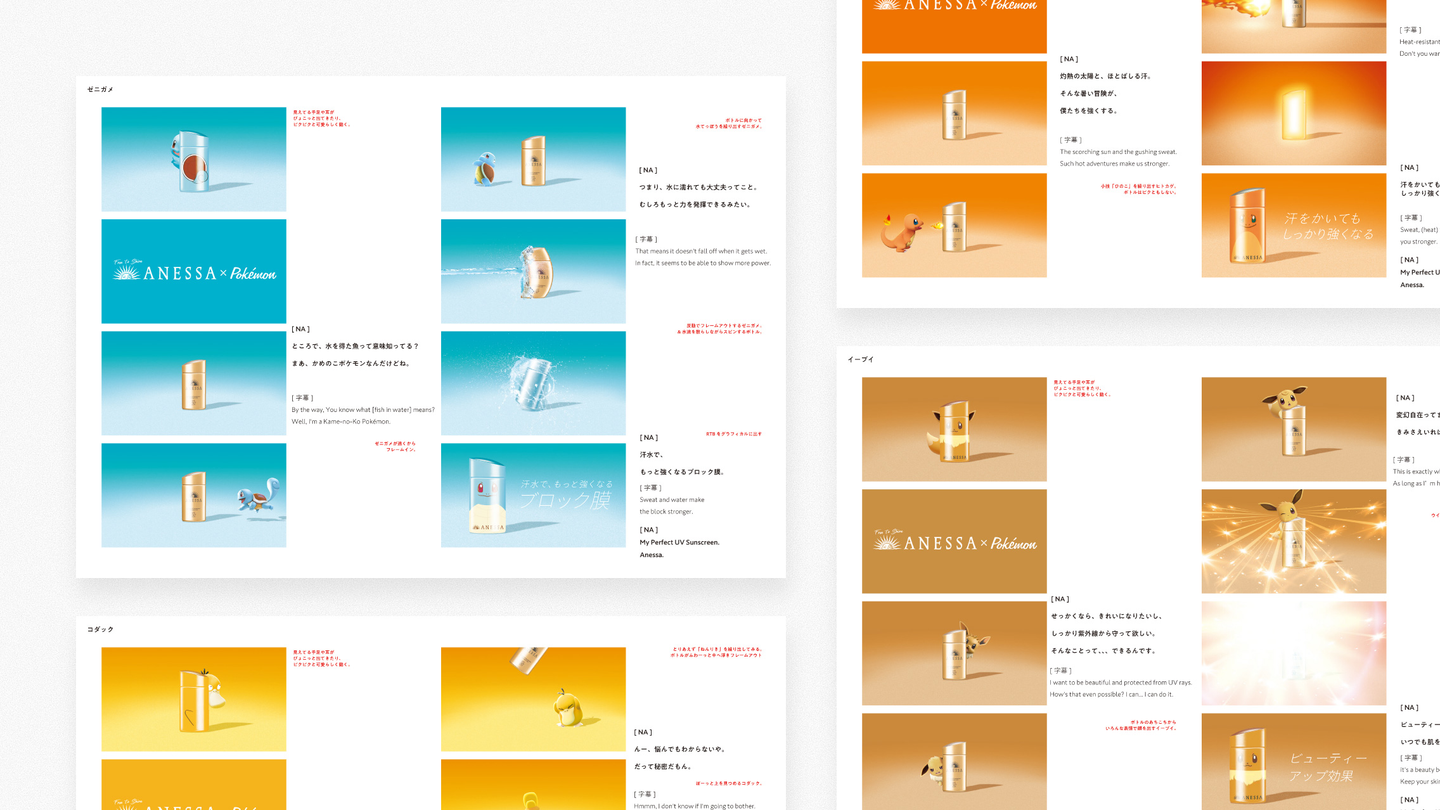Click the line もっと強くなるブロック膜。
Screen dimensions: 1440x810
coord(682,471)
